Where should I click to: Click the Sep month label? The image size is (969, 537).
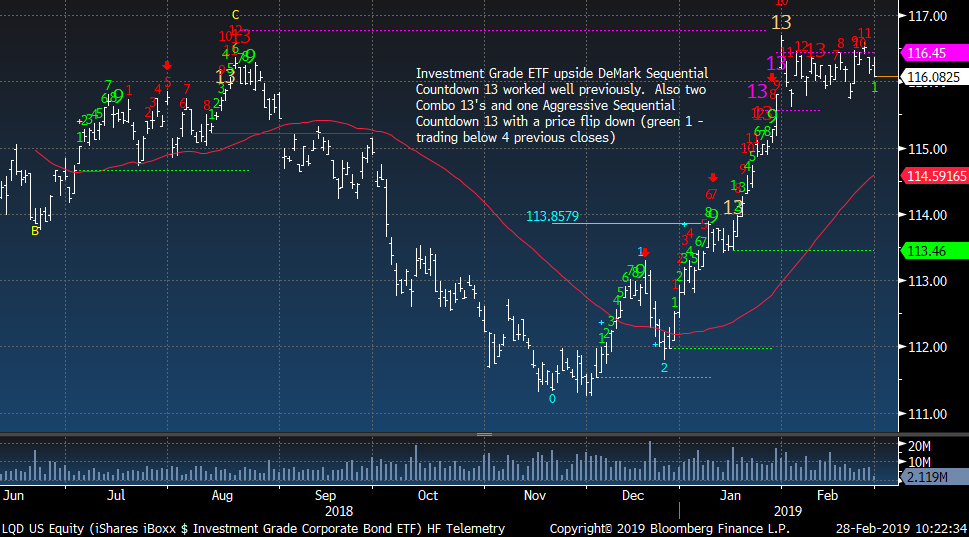point(325,496)
